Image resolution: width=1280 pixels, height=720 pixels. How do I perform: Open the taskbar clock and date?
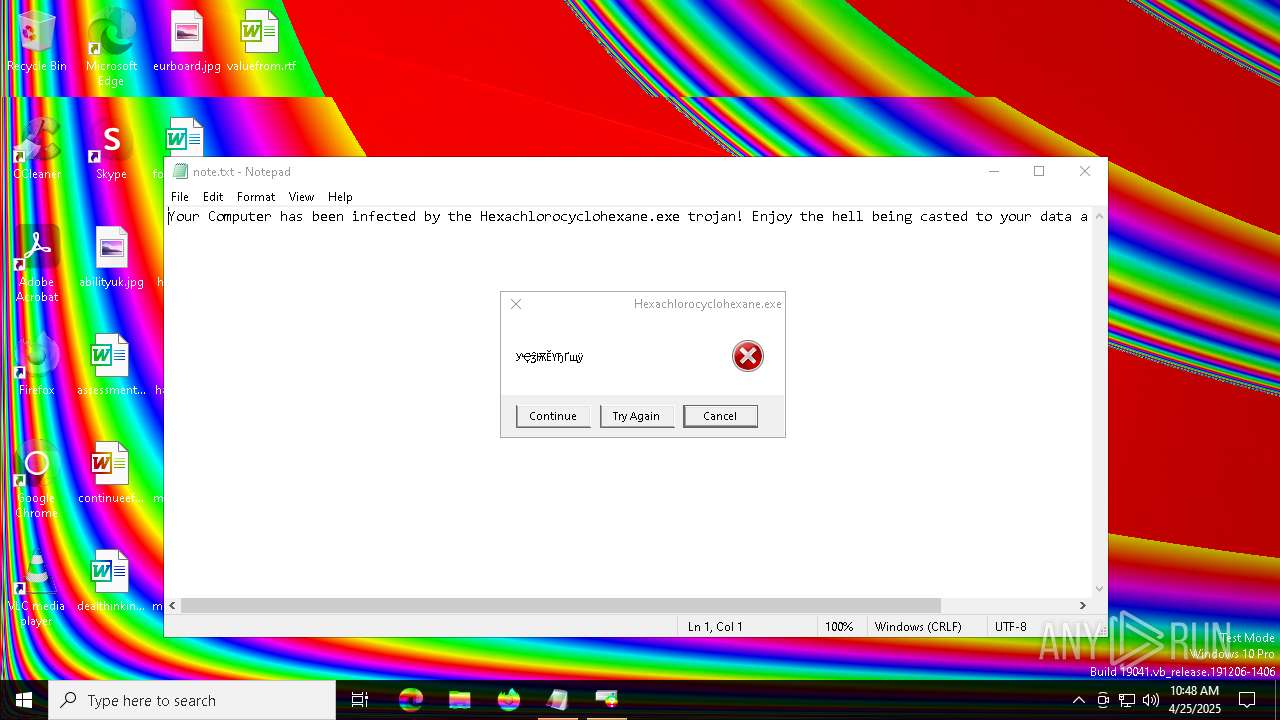[1195, 700]
